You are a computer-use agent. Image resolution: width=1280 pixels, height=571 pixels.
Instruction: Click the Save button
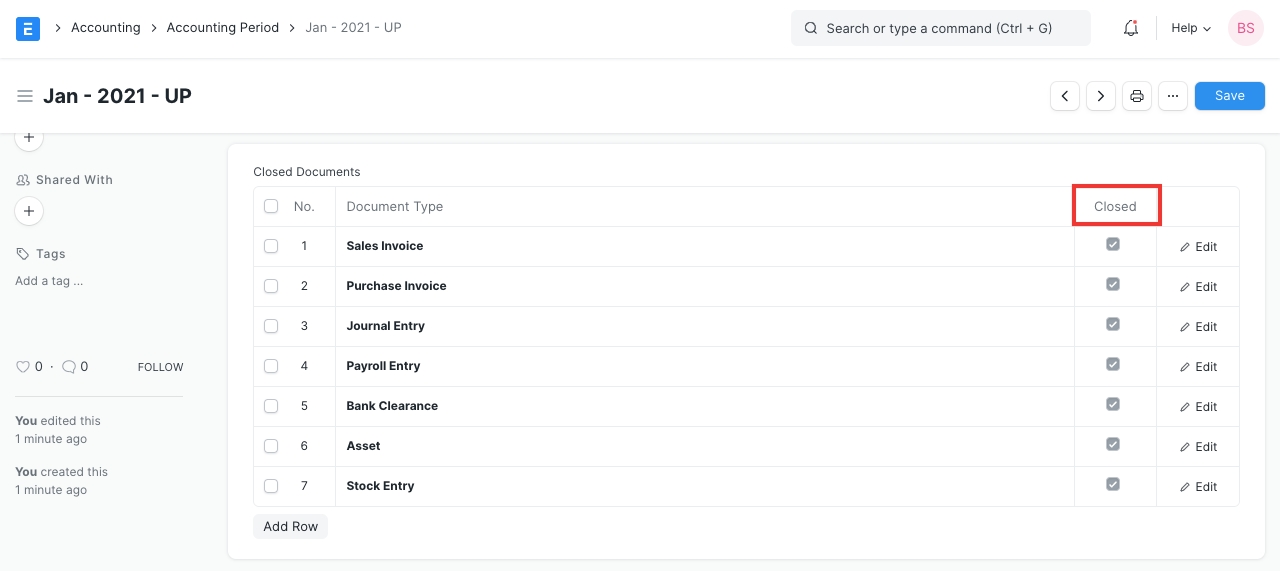(x=1229, y=96)
